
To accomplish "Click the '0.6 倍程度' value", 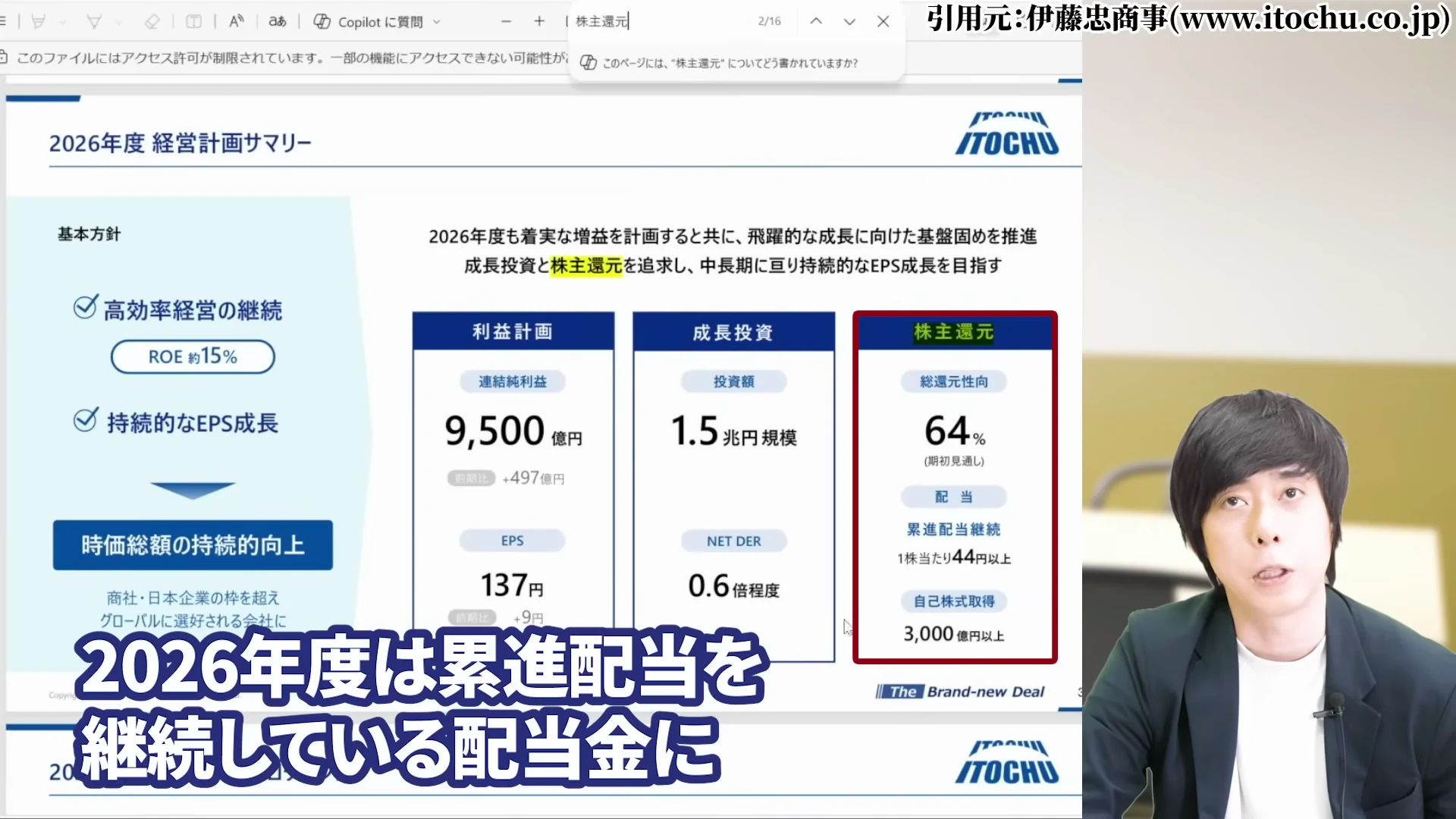I will click(733, 586).
